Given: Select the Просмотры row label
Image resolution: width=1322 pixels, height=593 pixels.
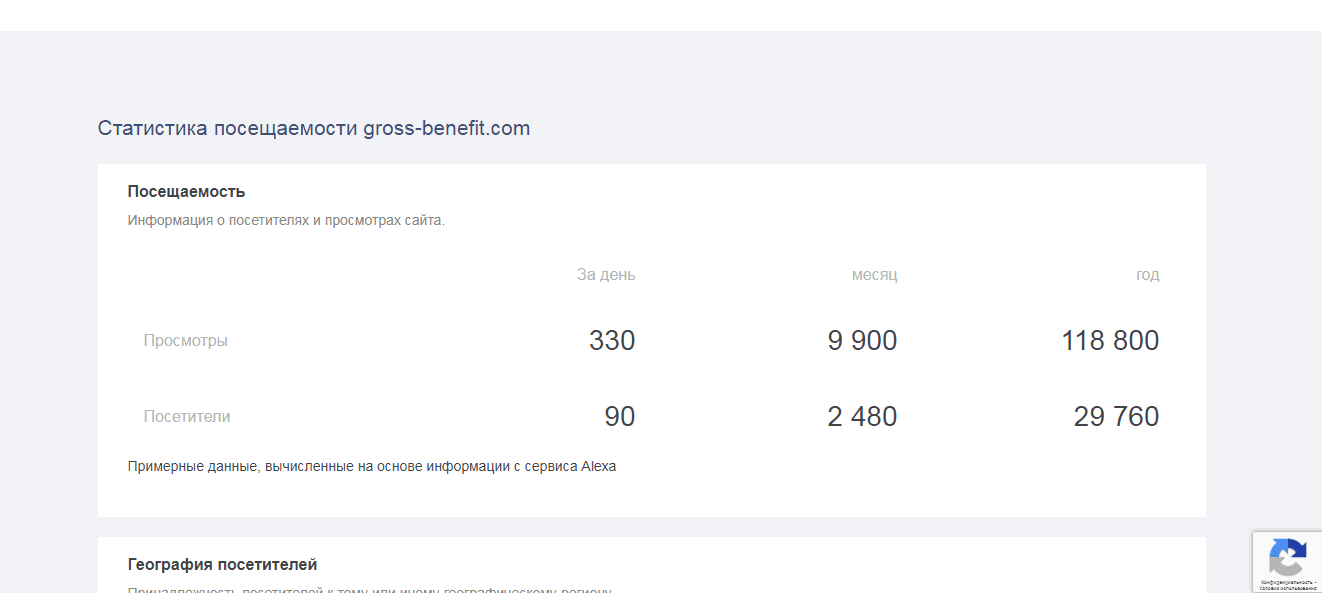Looking at the screenshot, I should click(x=186, y=340).
